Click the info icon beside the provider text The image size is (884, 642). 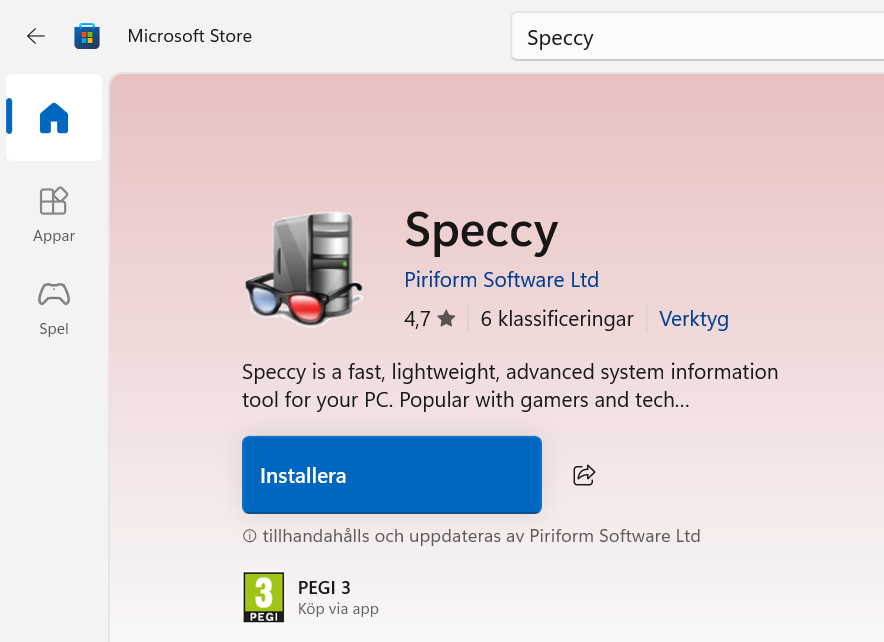click(248, 535)
